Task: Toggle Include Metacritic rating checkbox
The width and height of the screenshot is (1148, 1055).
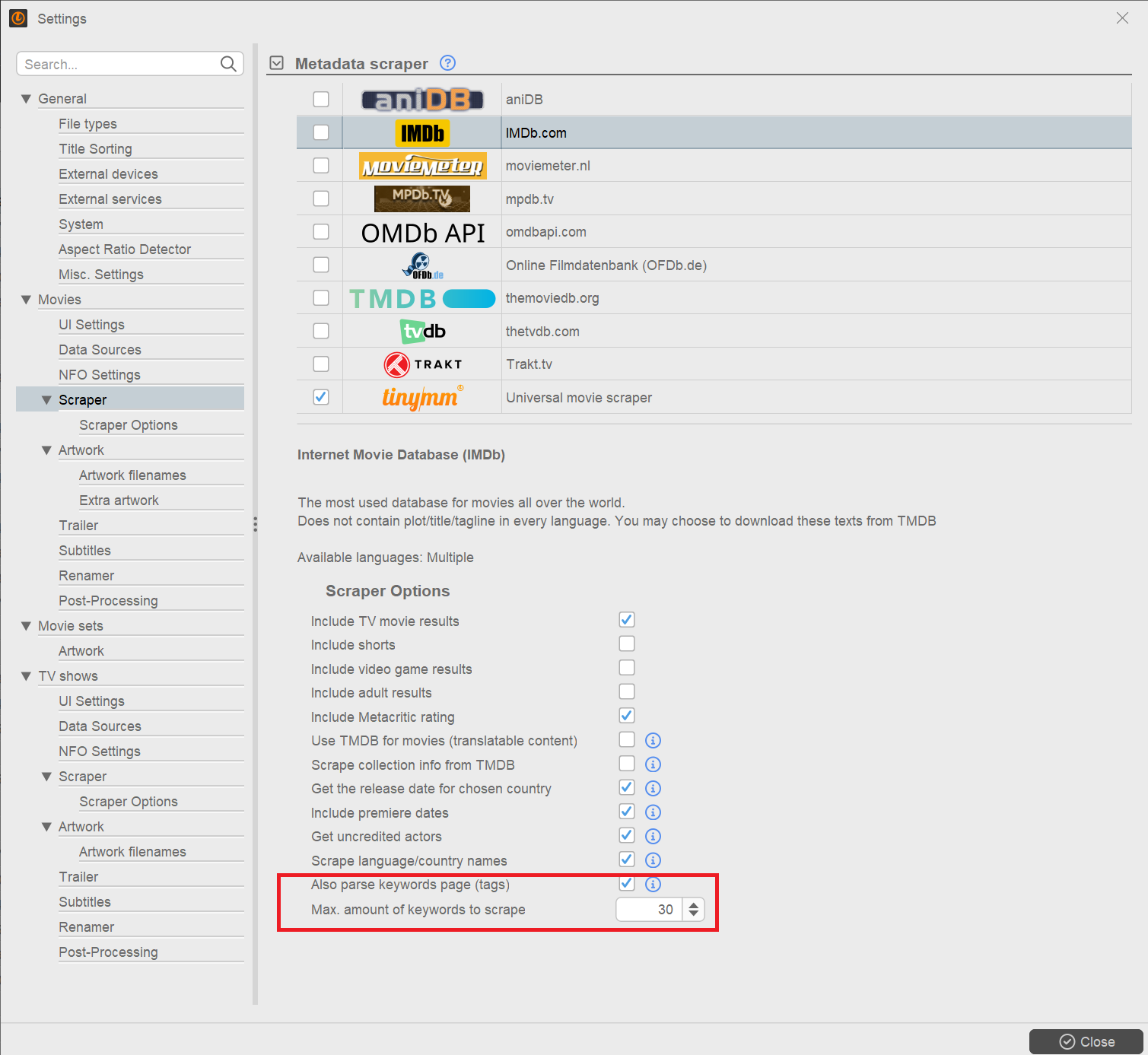Action: click(627, 716)
